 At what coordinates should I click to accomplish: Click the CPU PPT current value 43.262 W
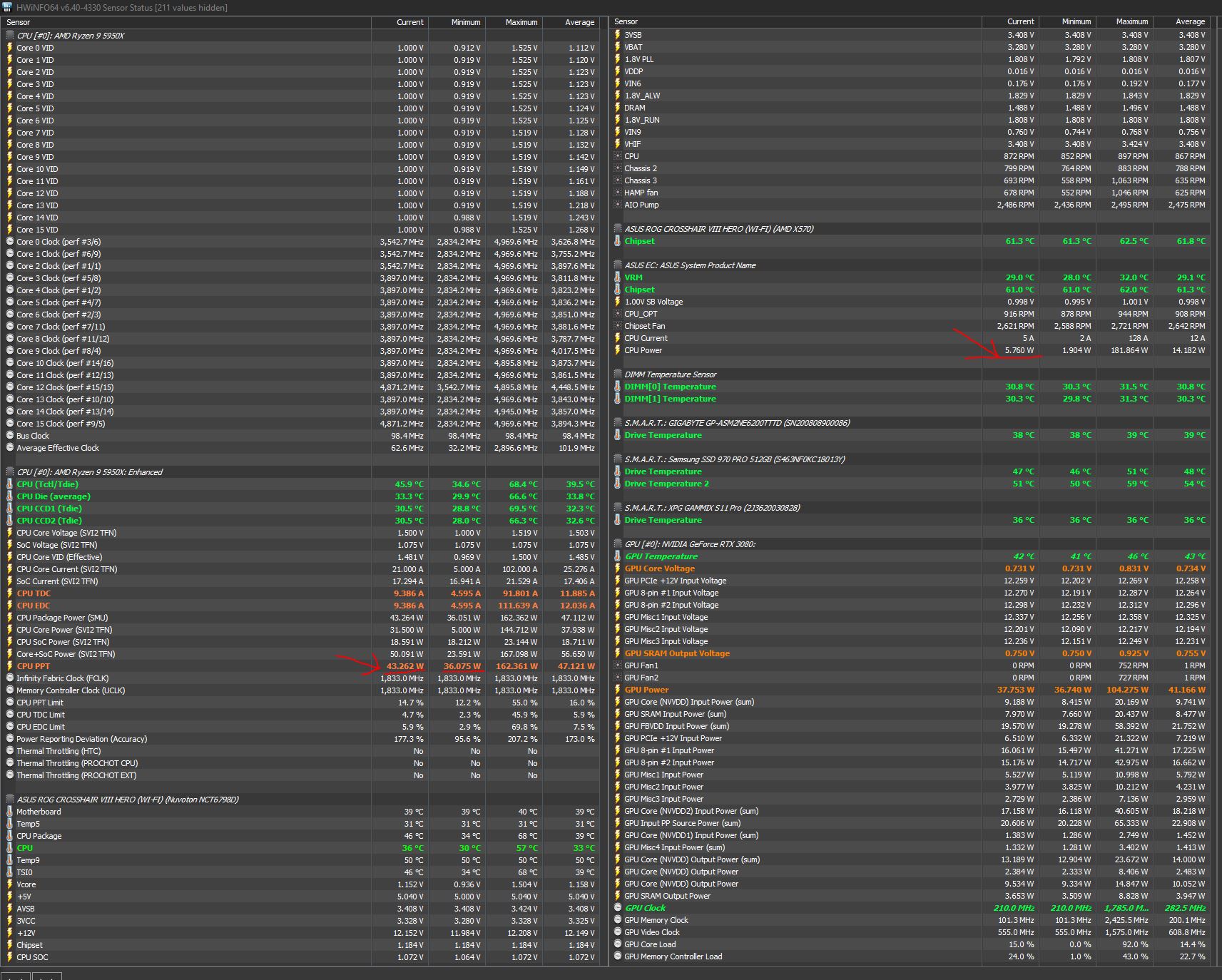(x=404, y=666)
